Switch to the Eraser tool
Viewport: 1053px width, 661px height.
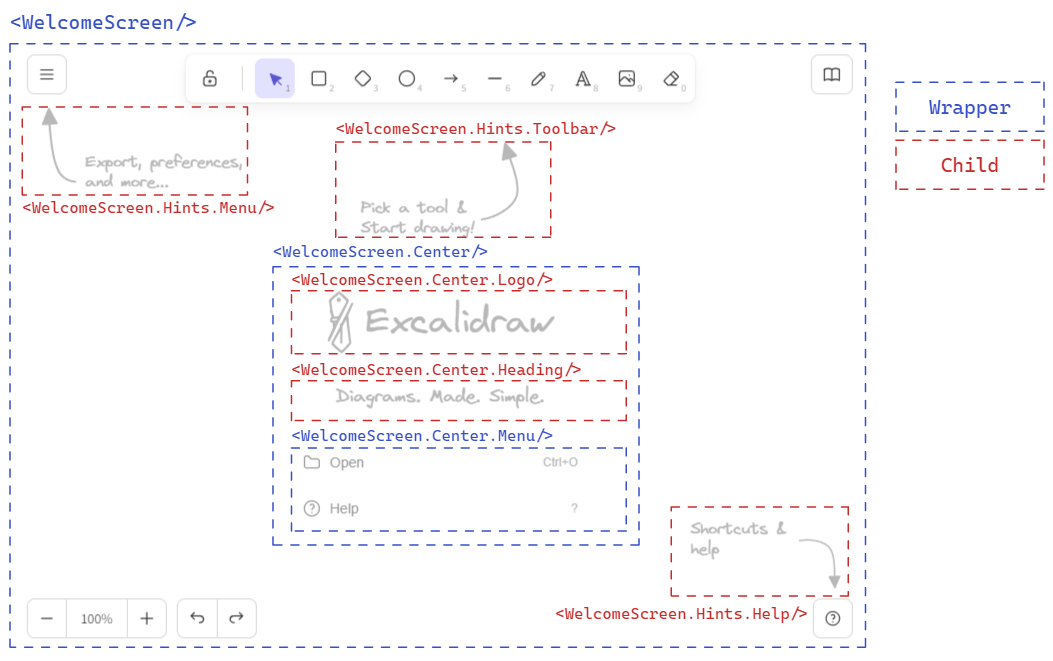pyautogui.click(x=670, y=78)
